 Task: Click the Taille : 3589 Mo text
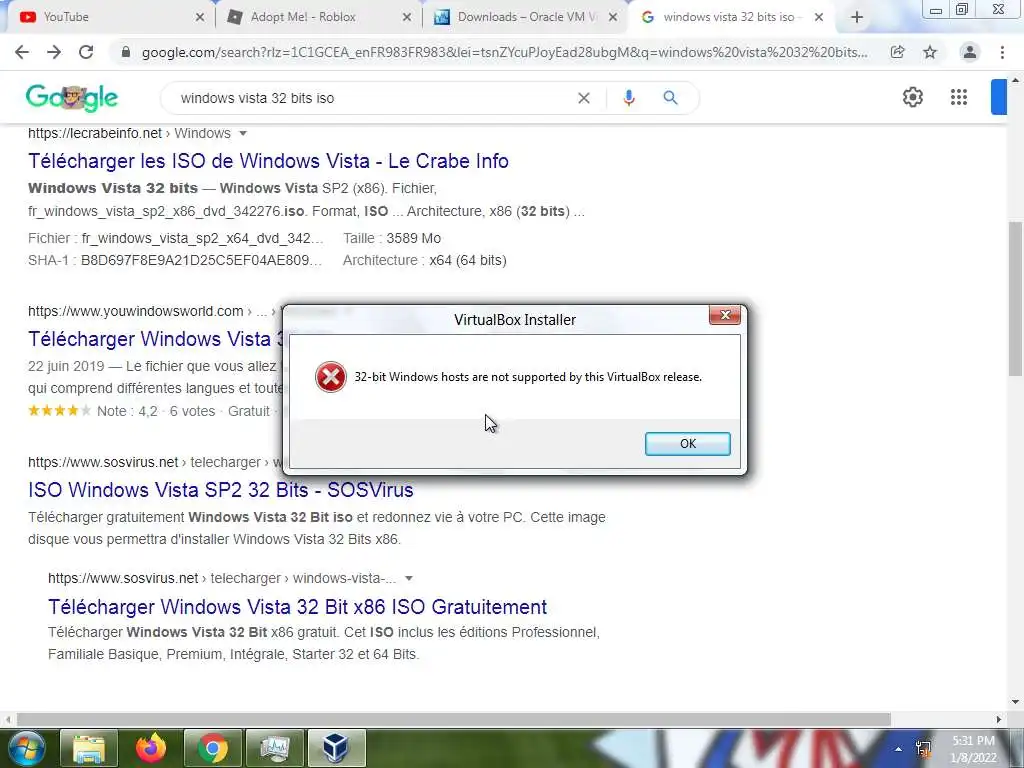pos(392,238)
